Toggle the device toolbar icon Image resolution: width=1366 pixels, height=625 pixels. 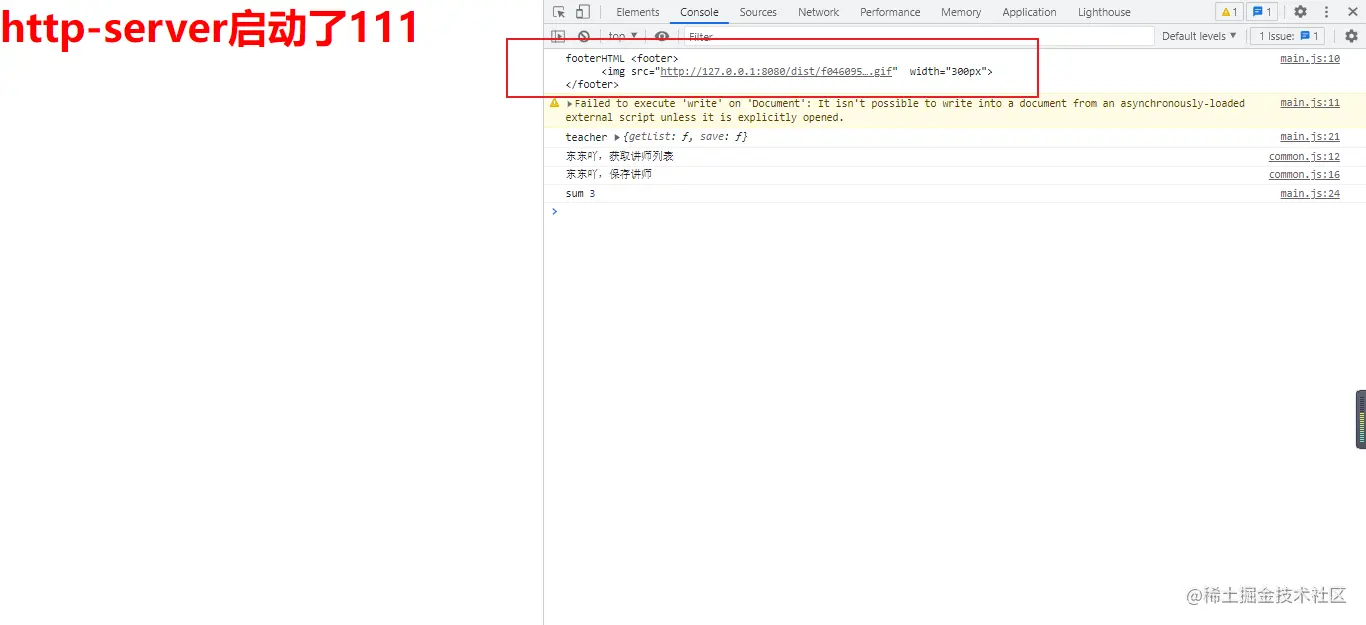pos(583,12)
